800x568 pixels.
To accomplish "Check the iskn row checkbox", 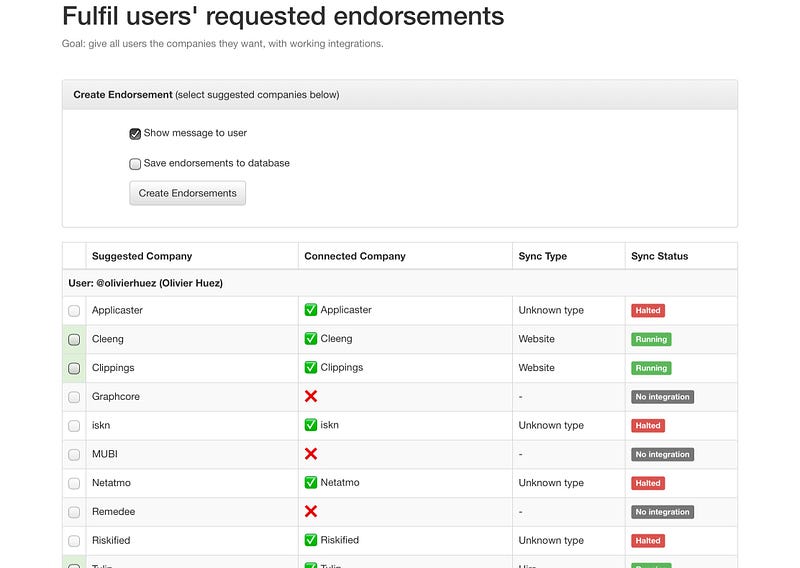I will click(74, 426).
